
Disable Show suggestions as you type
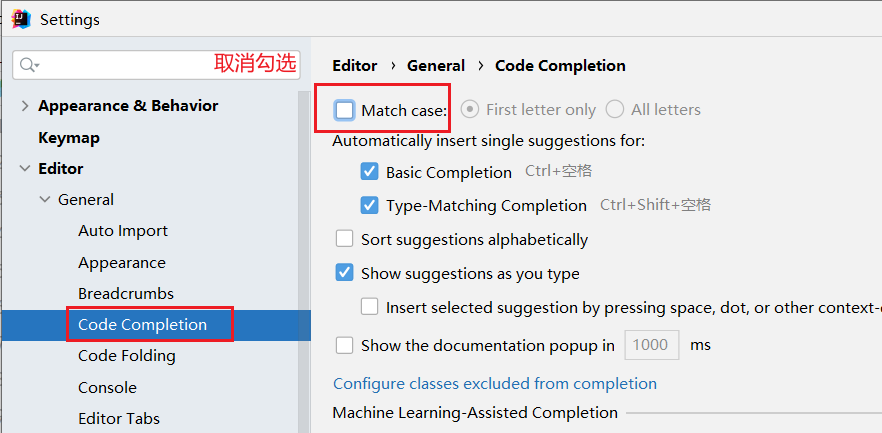(x=345, y=273)
